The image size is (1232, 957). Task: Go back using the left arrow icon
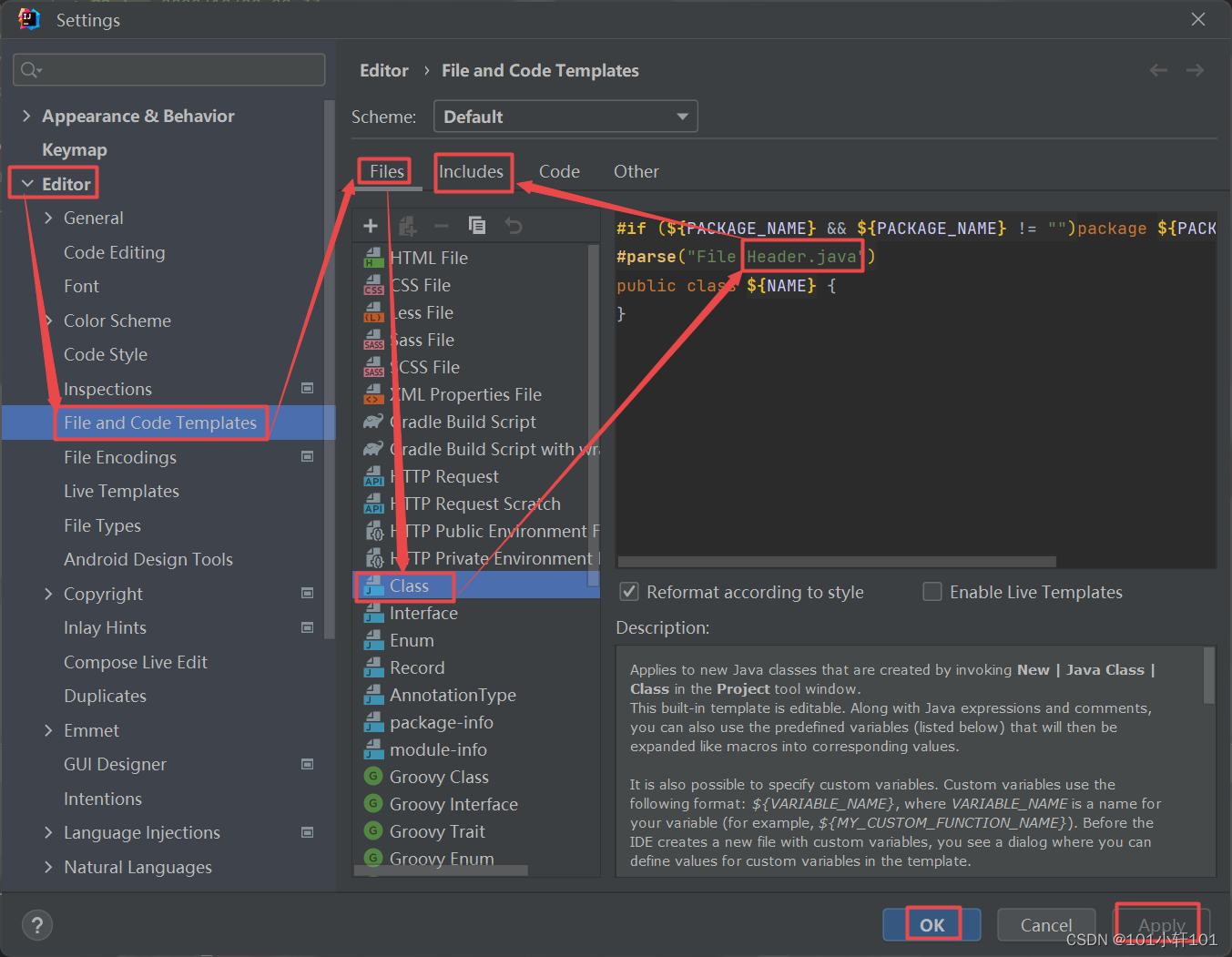(1158, 70)
